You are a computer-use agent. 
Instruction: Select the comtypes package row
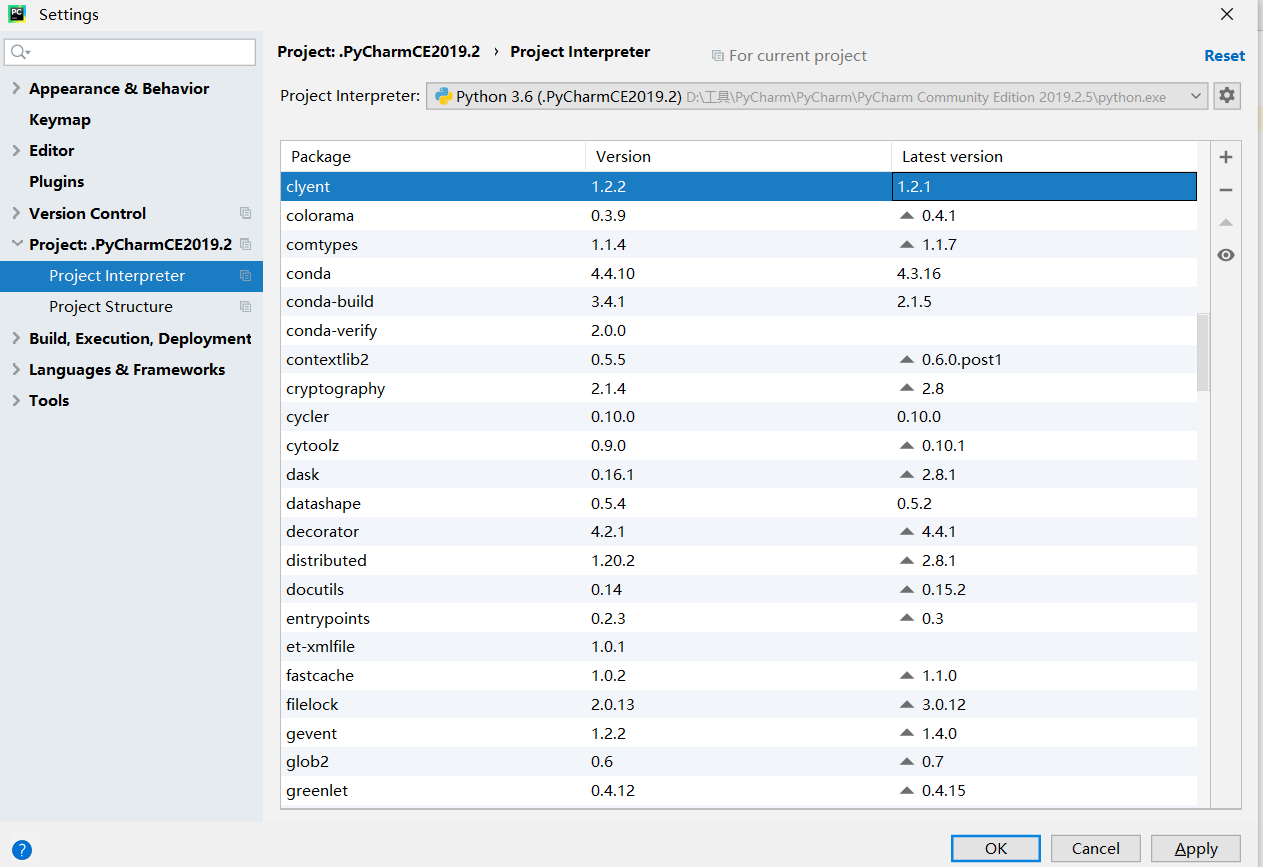pos(738,245)
